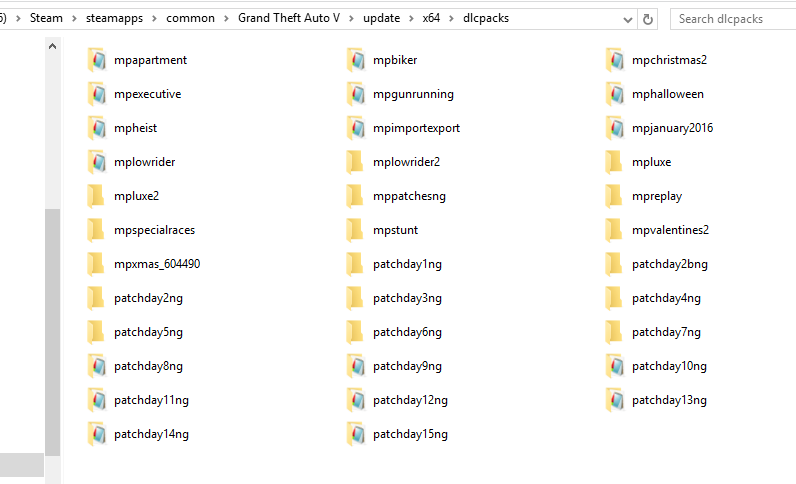This screenshot has width=796, height=484.
Task: Select the mpapartment folder icon
Action: [96, 60]
